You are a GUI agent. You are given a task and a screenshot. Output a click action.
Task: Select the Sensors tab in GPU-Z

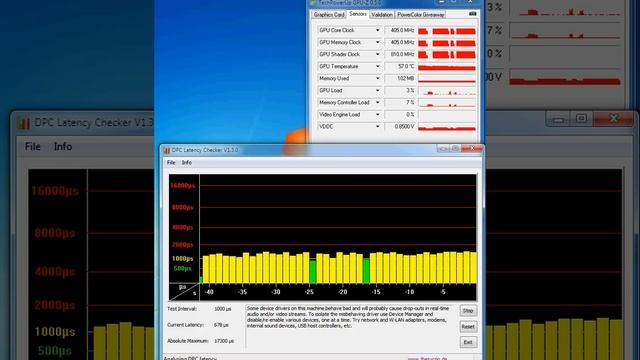pyautogui.click(x=358, y=14)
